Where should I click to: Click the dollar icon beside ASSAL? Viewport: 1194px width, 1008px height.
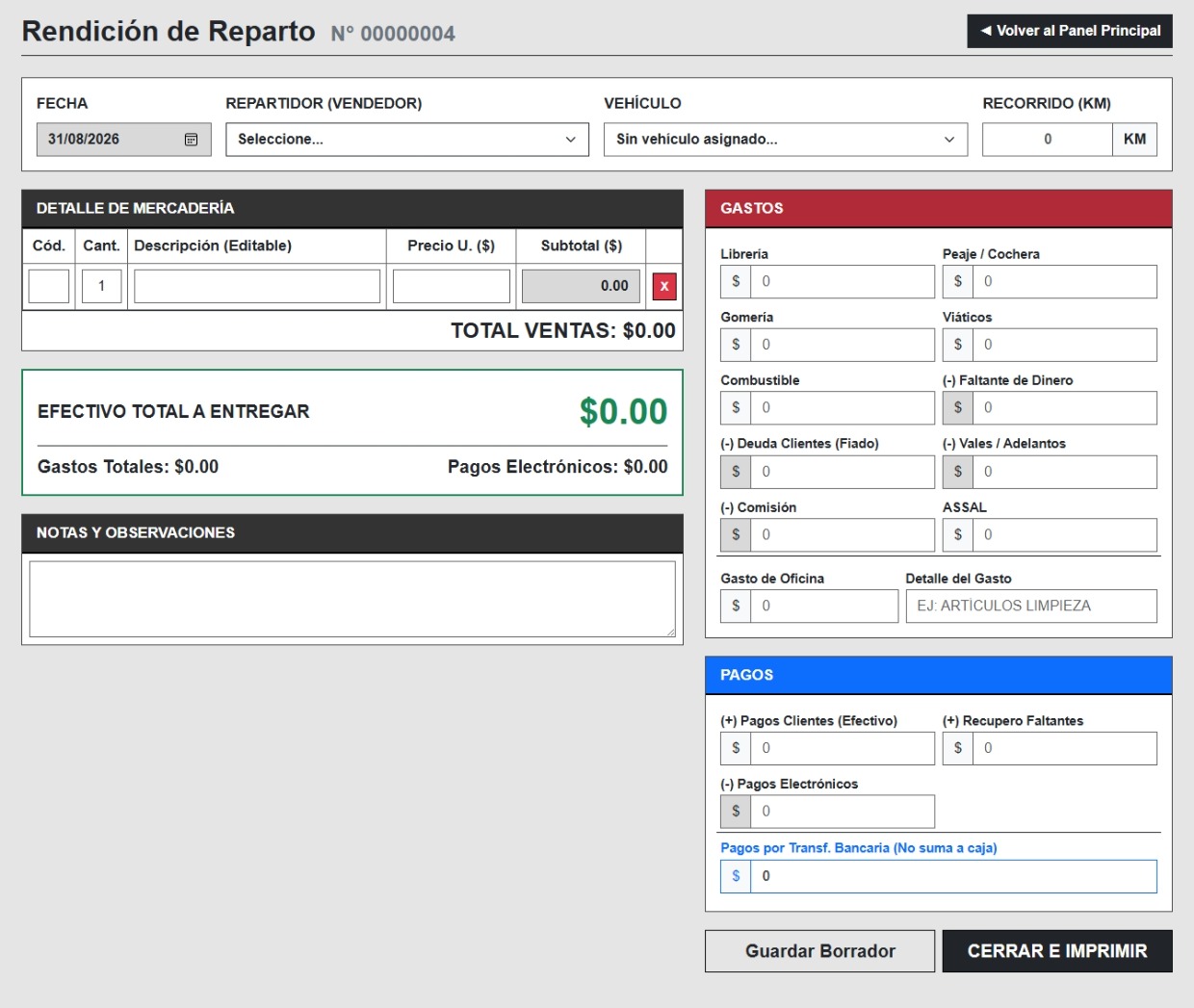[x=957, y=534]
